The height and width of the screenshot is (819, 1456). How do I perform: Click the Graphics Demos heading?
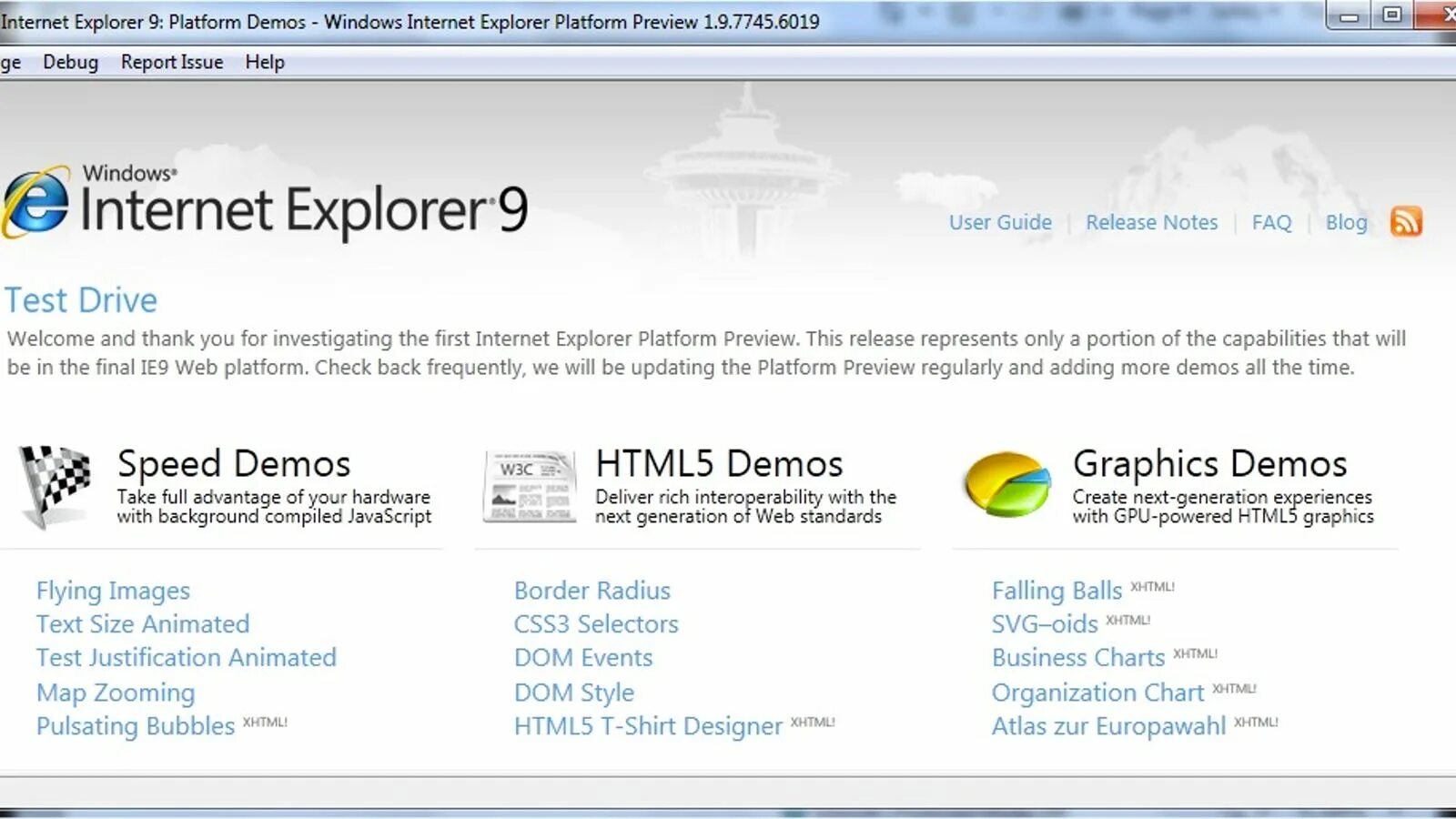coord(1209,464)
